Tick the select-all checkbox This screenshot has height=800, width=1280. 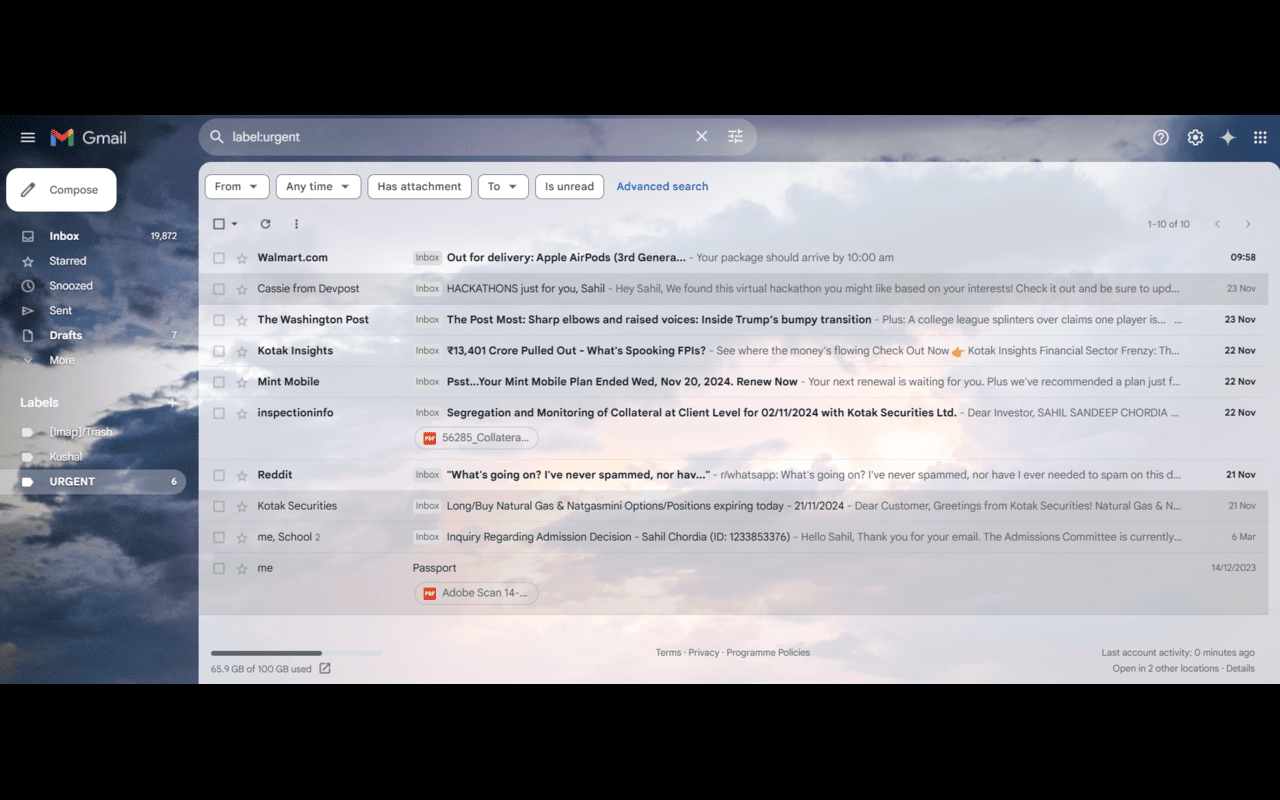point(219,224)
